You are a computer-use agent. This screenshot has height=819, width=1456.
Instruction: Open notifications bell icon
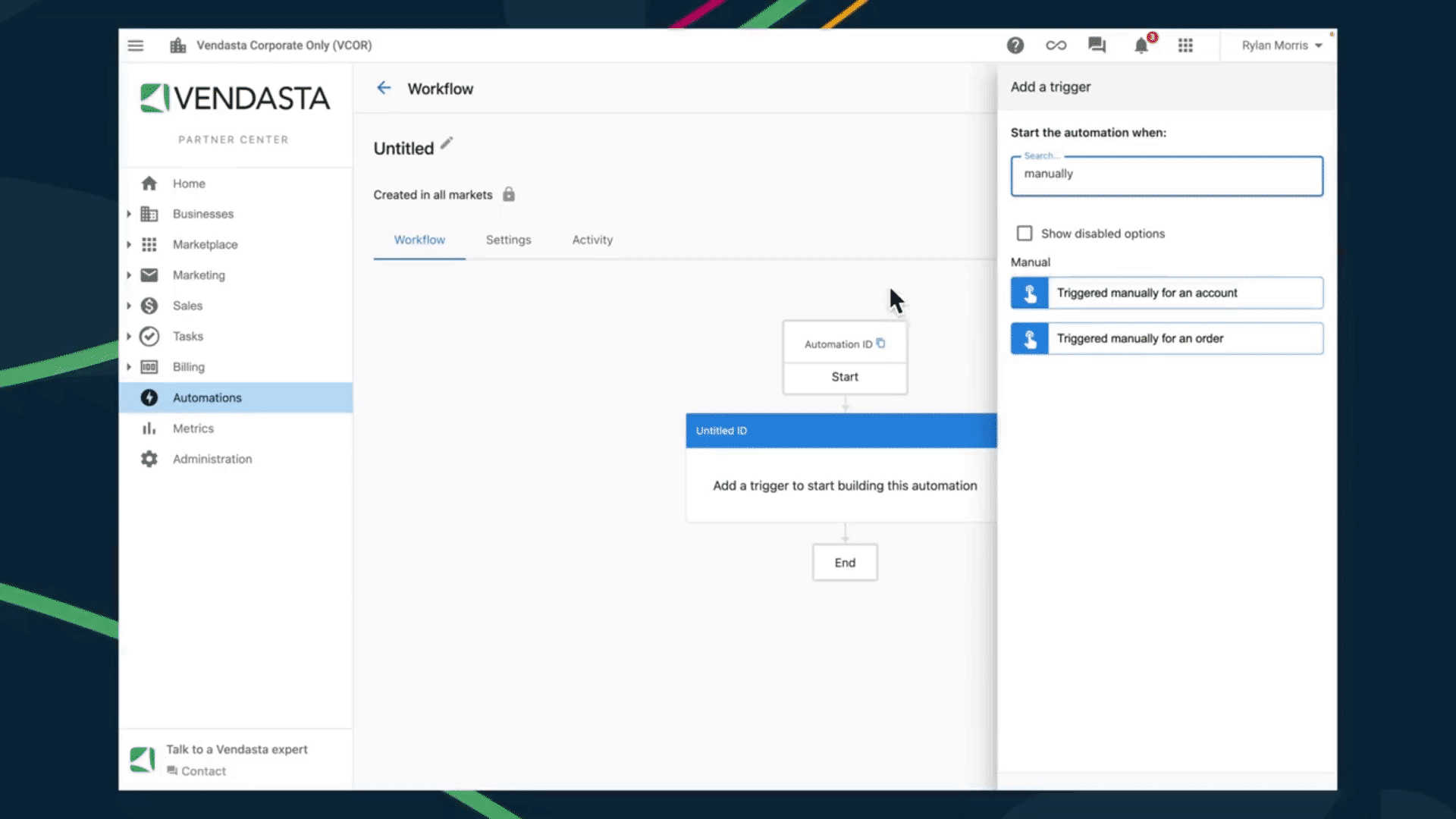(x=1141, y=46)
